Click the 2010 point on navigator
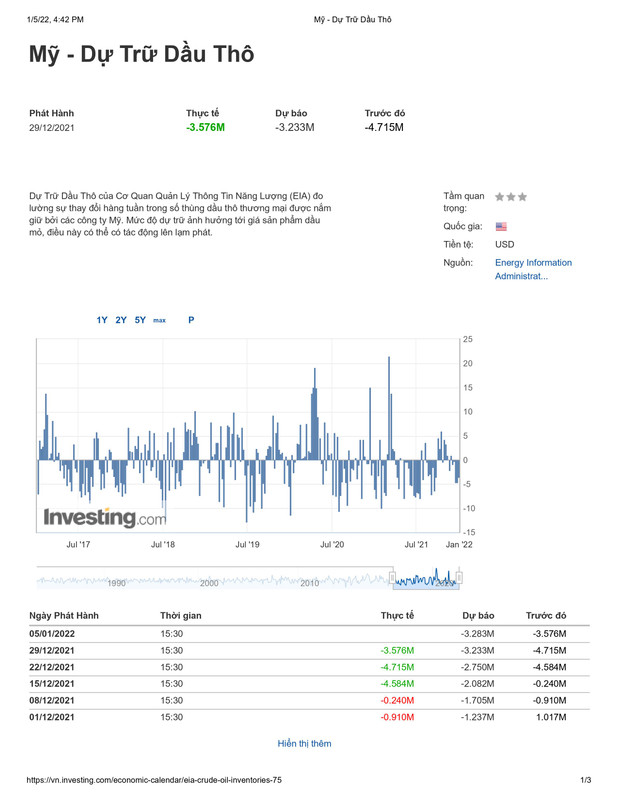618x800 pixels. coord(310,583)
